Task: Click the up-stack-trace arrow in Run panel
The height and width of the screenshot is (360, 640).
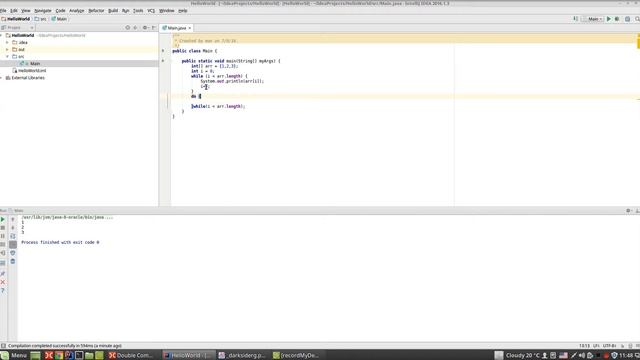Action: 13,220
